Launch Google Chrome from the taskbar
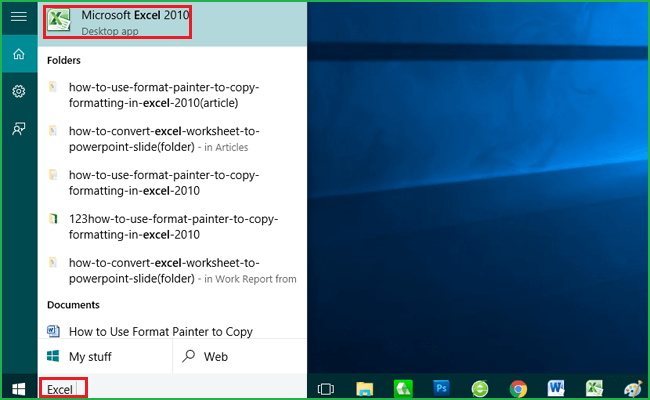This screenshot has height=400, width=650. [518, 388]
